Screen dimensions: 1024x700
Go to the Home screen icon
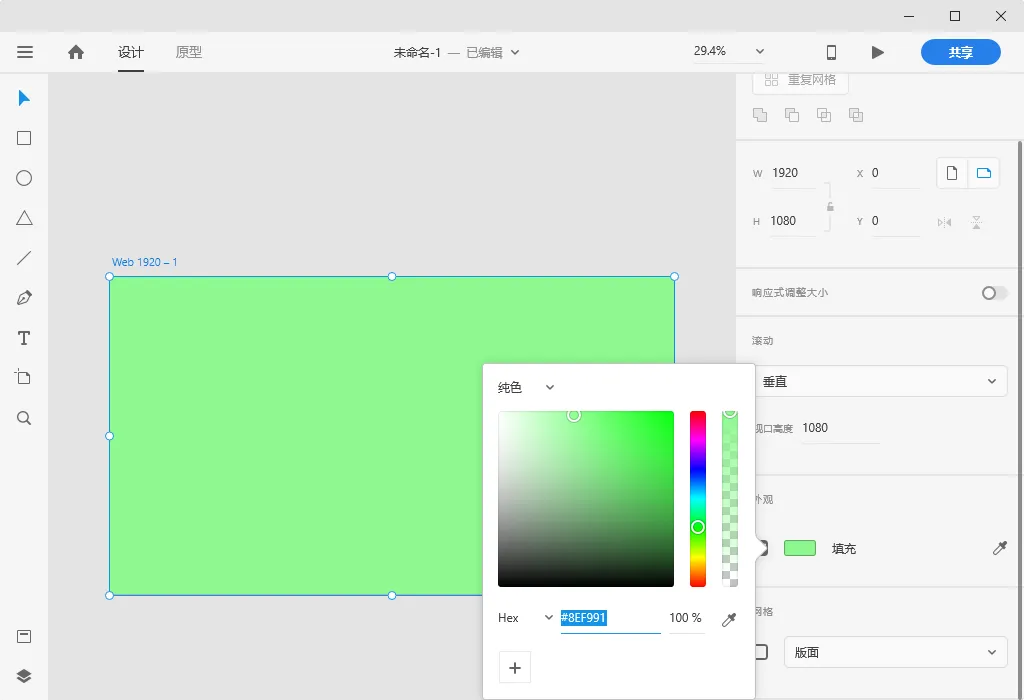point(76,52)
